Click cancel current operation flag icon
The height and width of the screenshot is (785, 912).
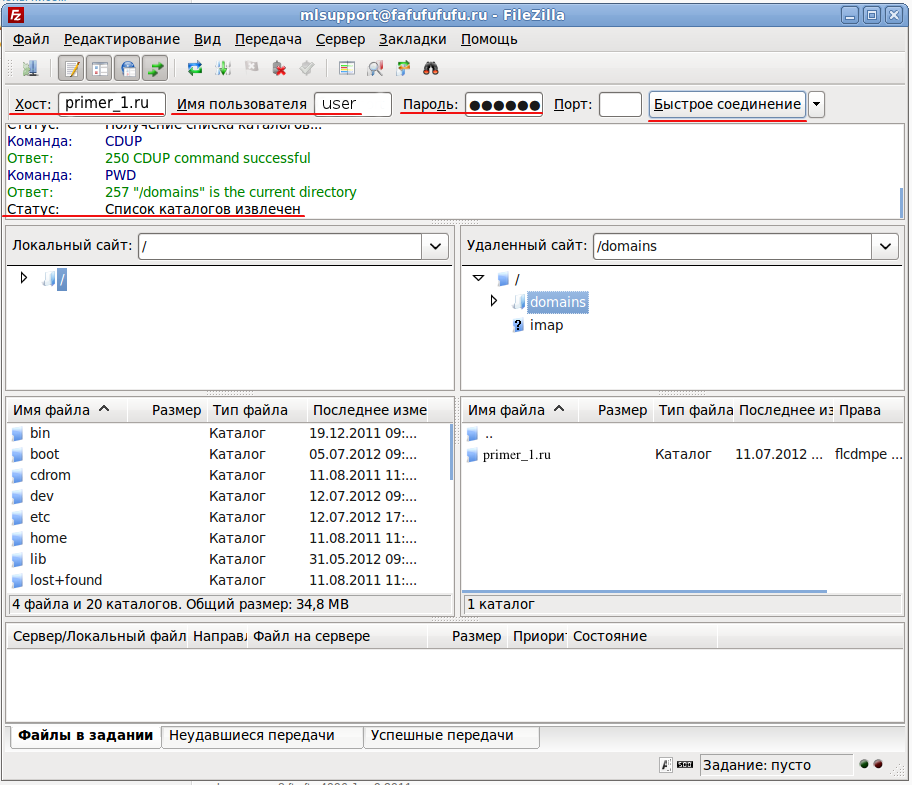[x=251, y=67]
